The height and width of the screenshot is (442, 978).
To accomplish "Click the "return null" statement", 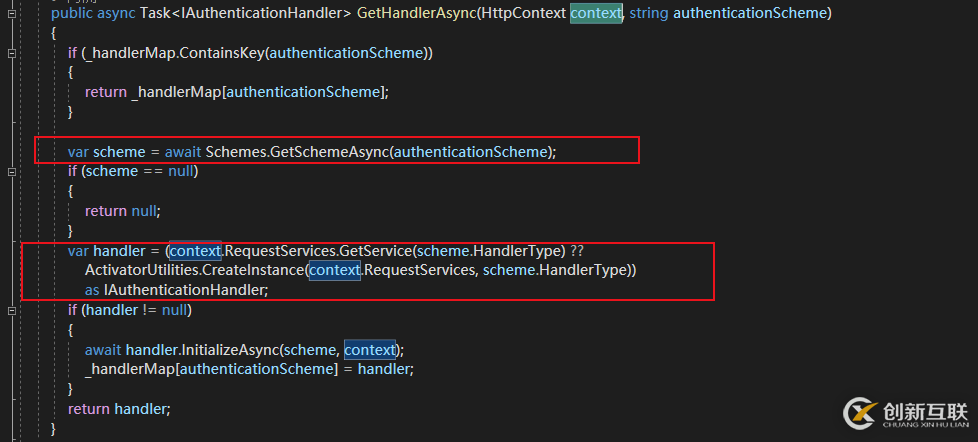I will (x=122, y=211).
